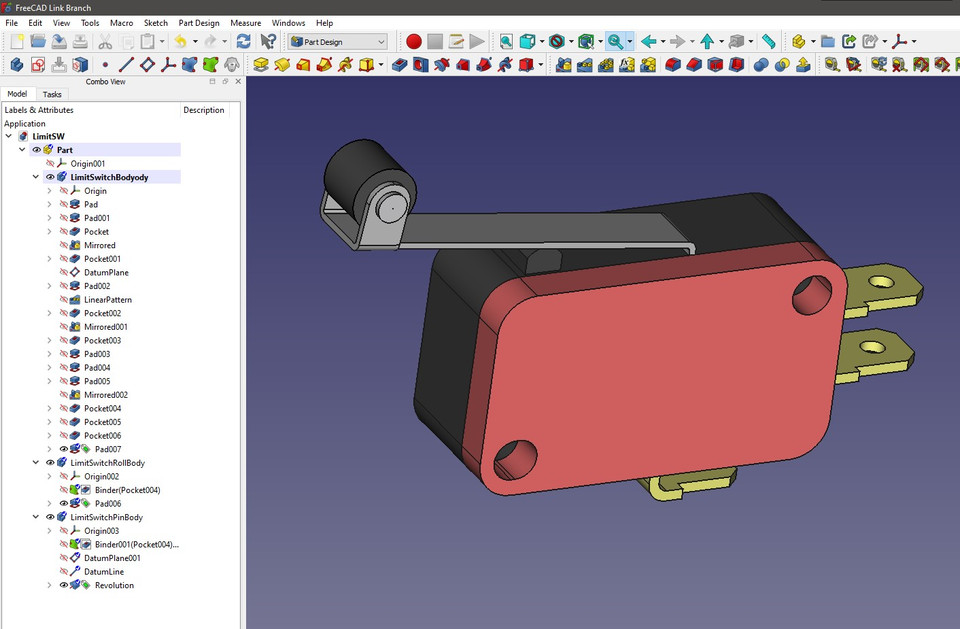This screenshot has width=960, height=629.
Task: Click the Refresh document icon
Action: pyautogui.click(x=243, y=41)
